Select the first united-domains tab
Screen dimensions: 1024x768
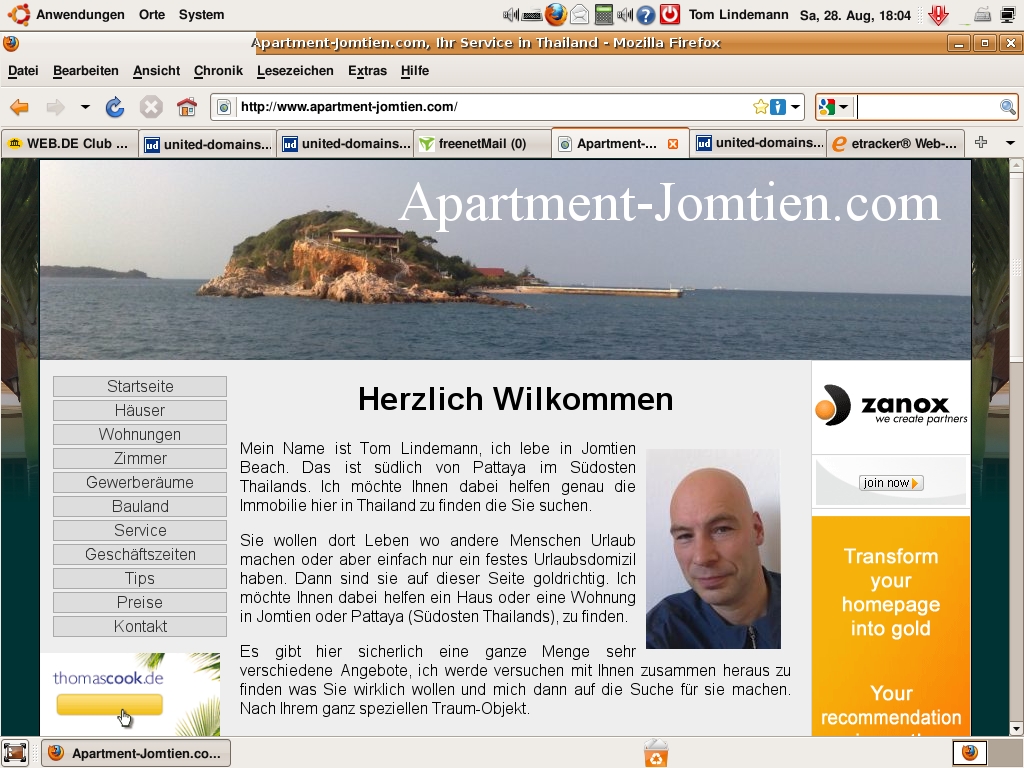click(208, 144)
